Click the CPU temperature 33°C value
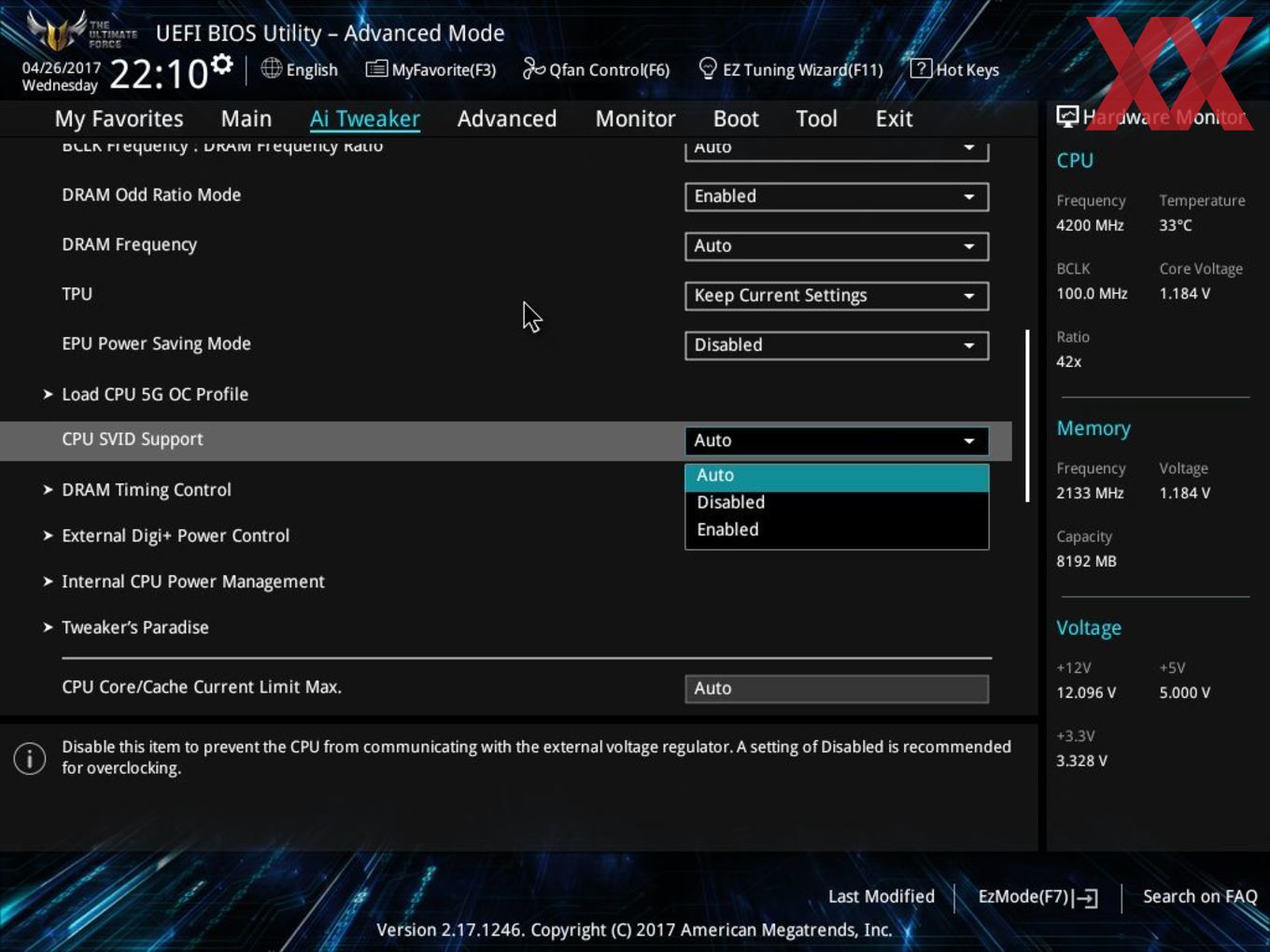 tap(1176, 225)
